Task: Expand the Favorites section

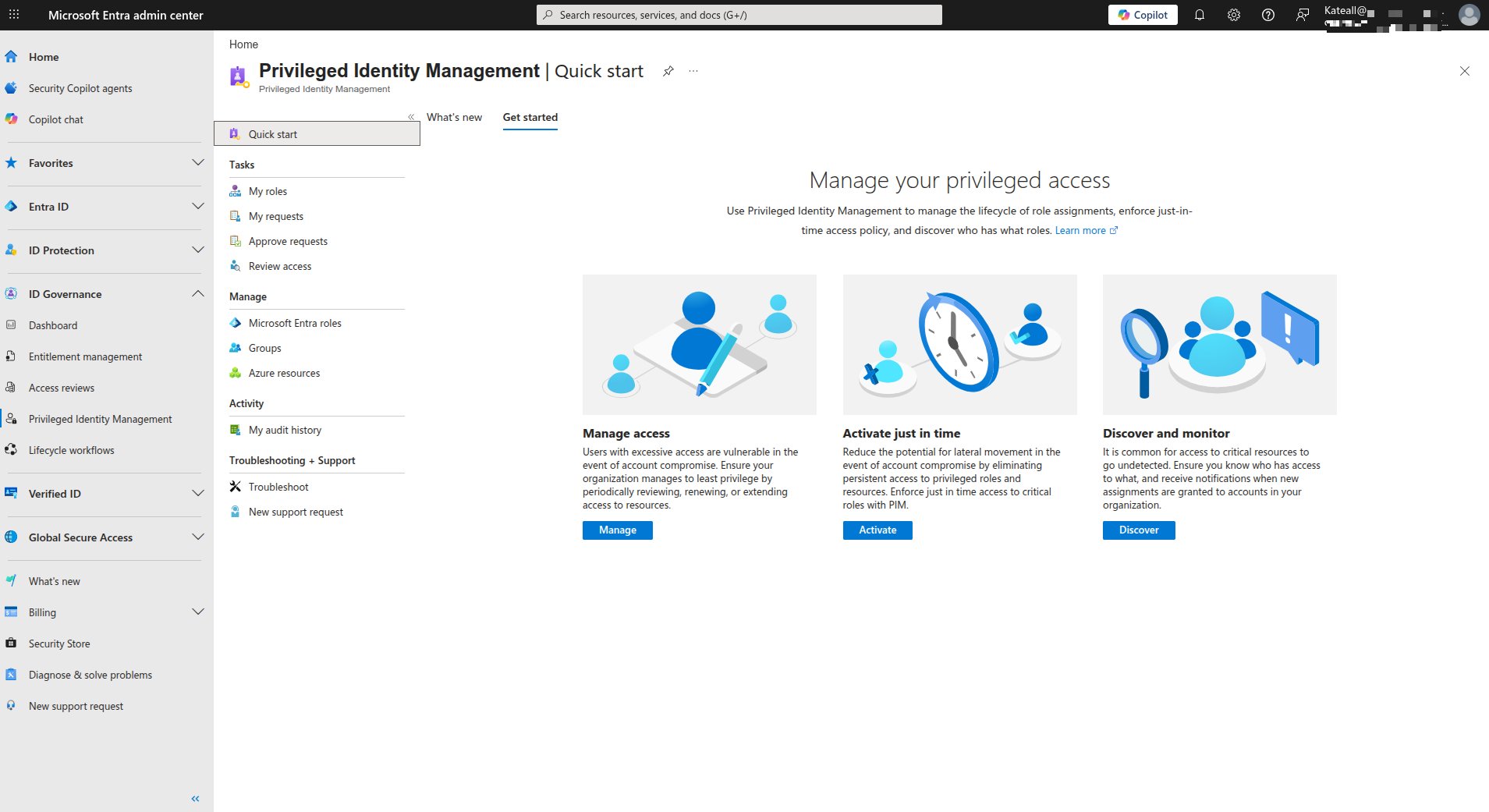Action: 198,163
